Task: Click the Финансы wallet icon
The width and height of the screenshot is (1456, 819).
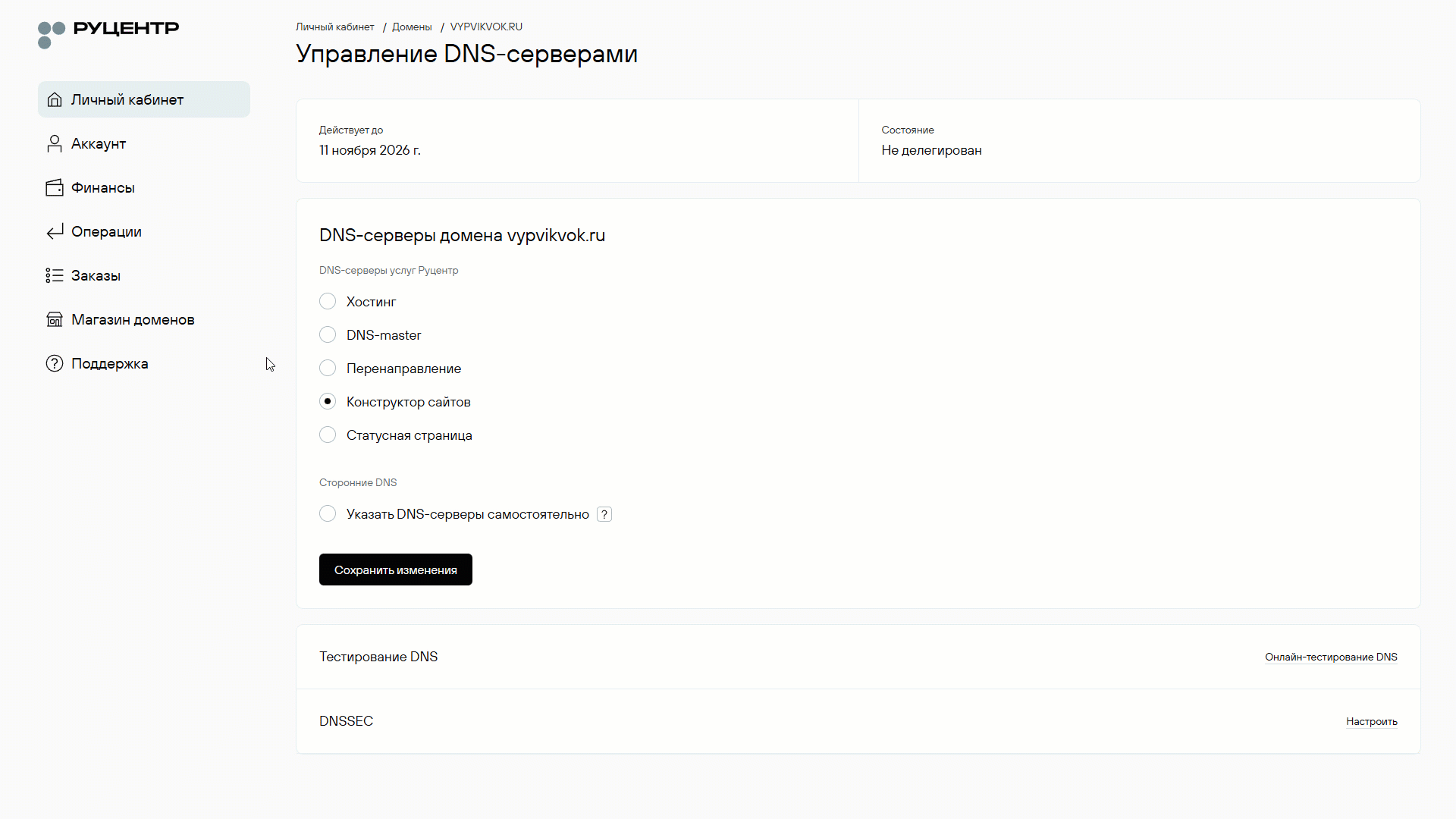Action: click(54, 187)
